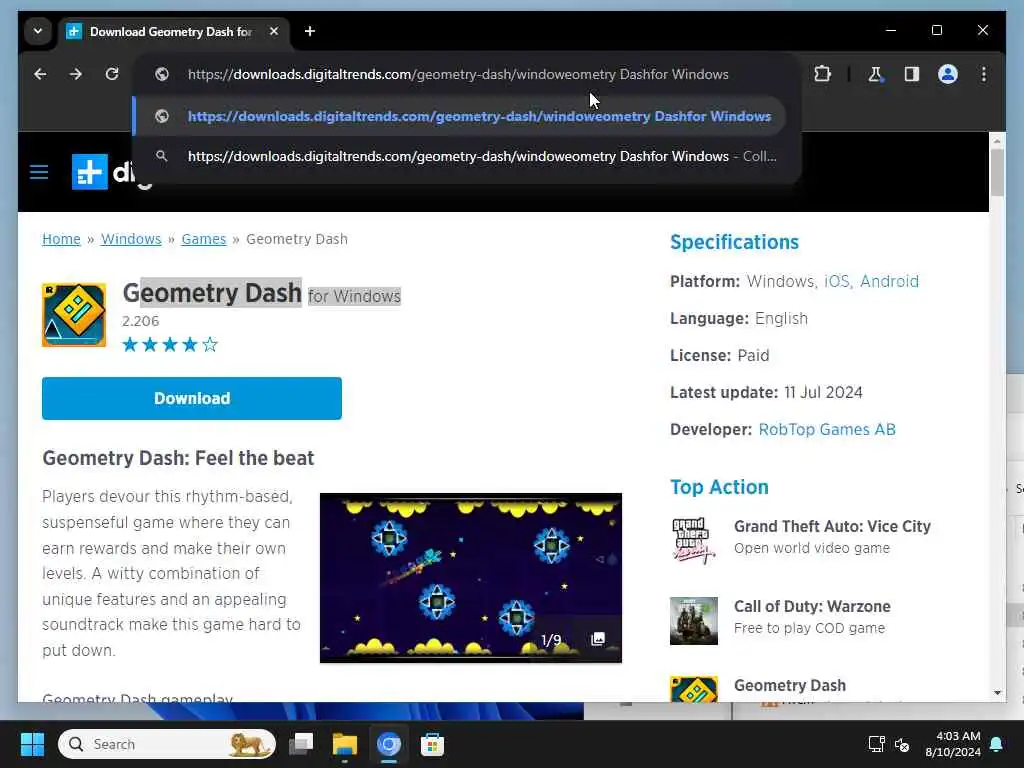This screenshot has height=768, width=1024.
Task: Click the scrollbar down arrow
Action: (997, 693)
